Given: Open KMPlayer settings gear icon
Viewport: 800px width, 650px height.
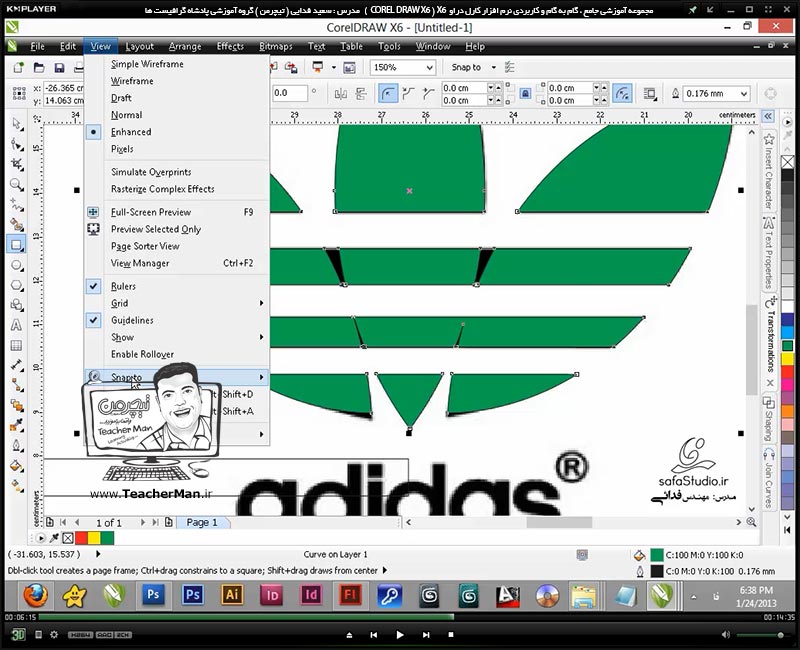Looking at the screenshot, I should 54,635.
